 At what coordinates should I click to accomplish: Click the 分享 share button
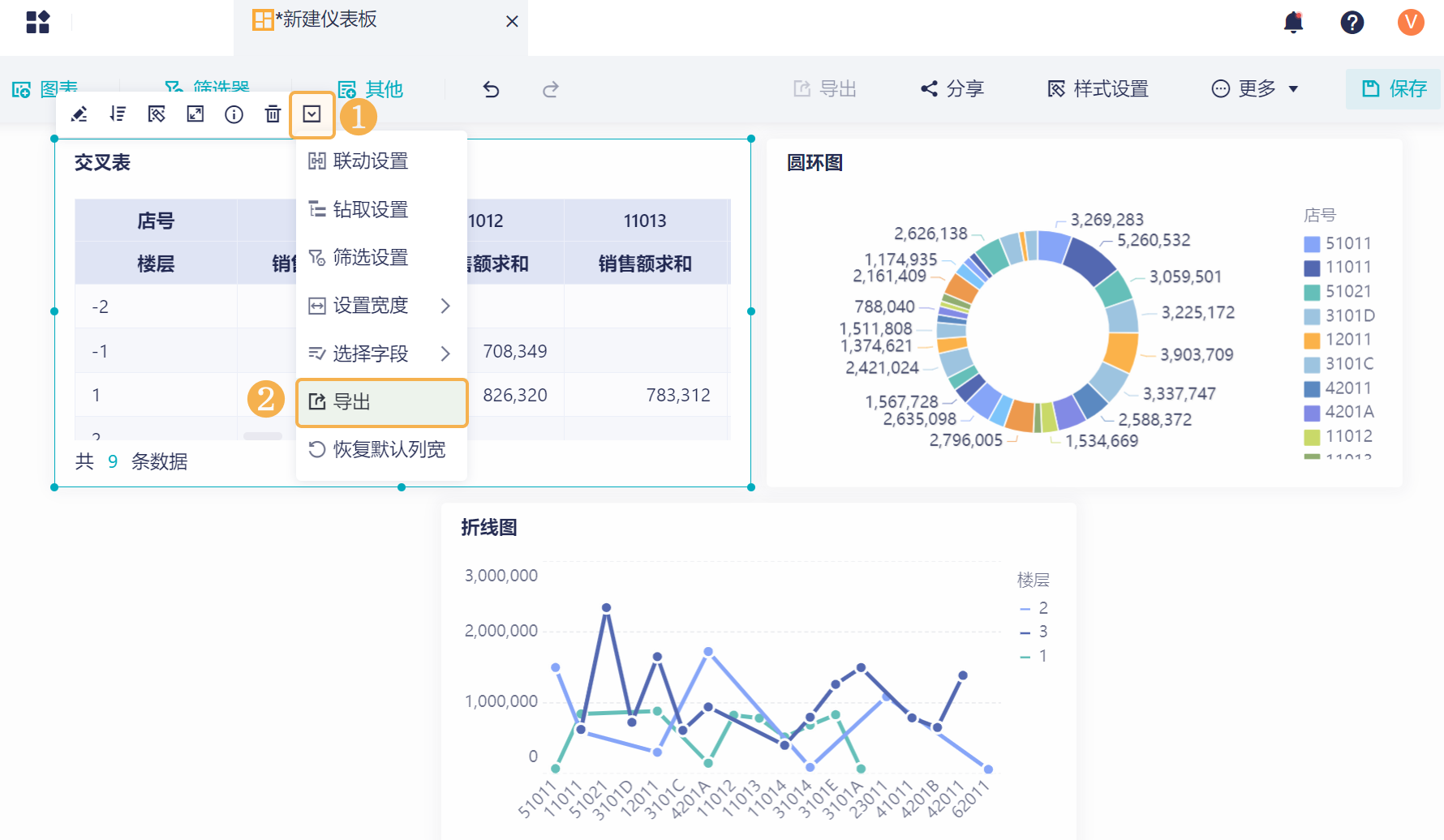[952, 88]
